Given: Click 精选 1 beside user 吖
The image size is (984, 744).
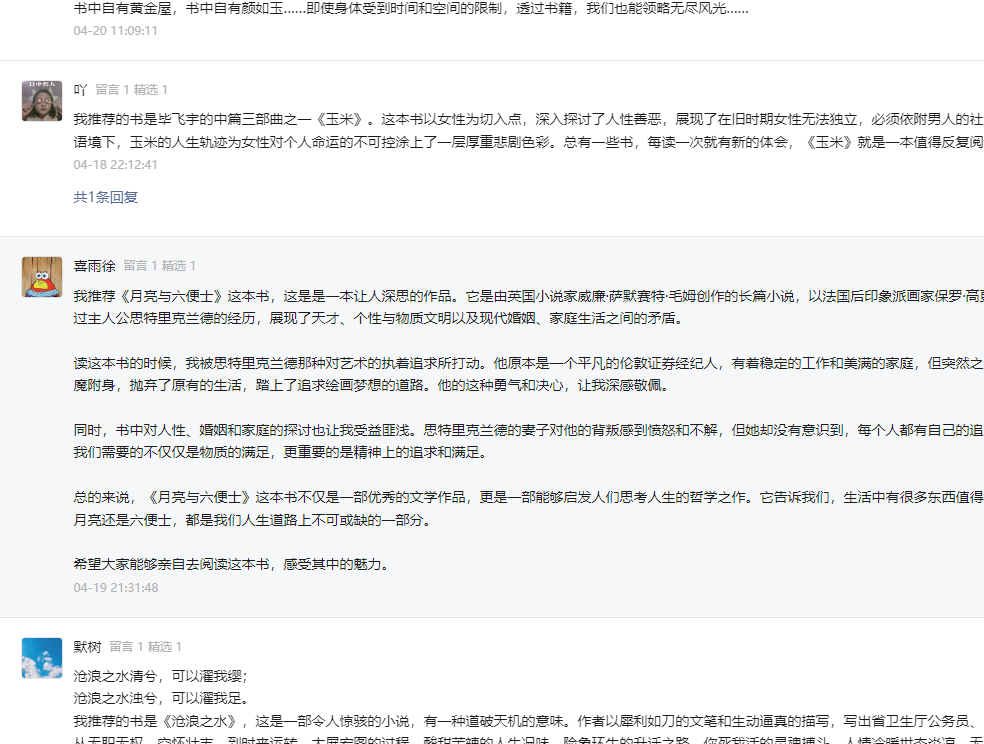Looking at the screenshot, I should 151,90.
